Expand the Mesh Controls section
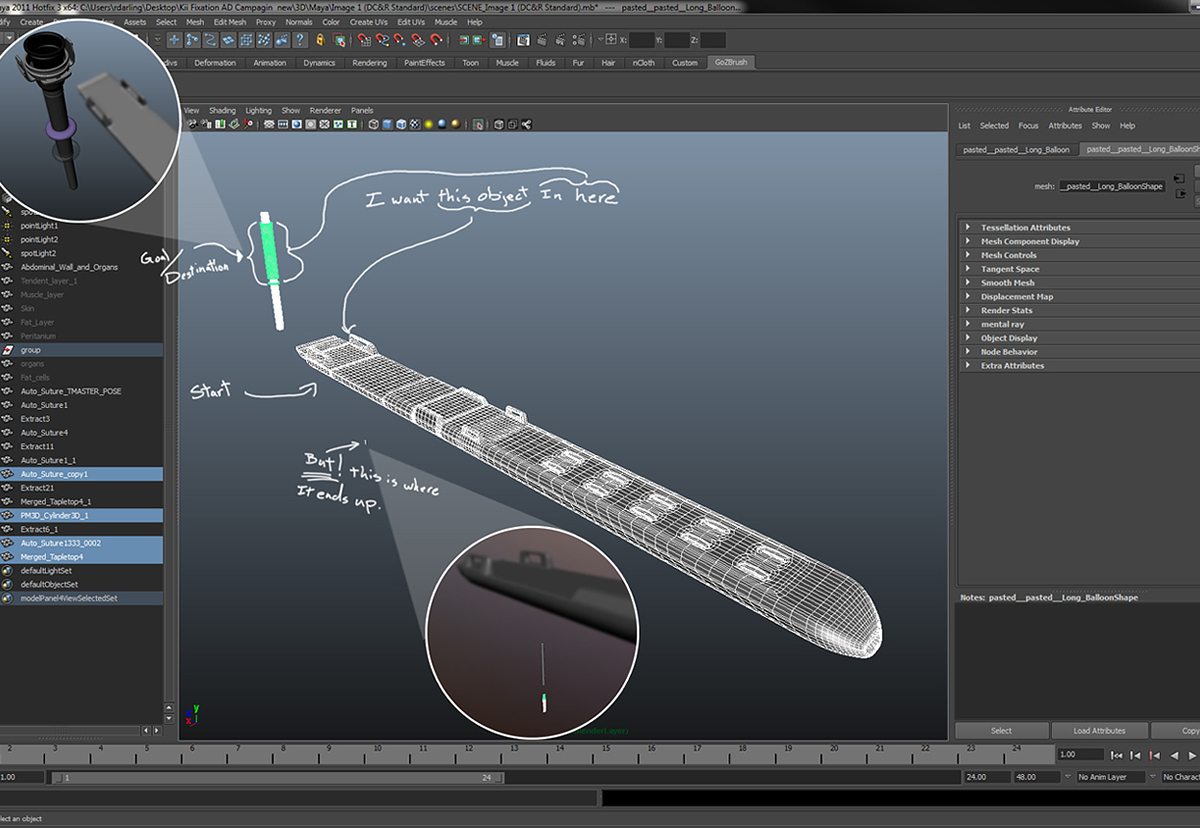This screenshot has height=828, width=1200. pos(1078,255)
